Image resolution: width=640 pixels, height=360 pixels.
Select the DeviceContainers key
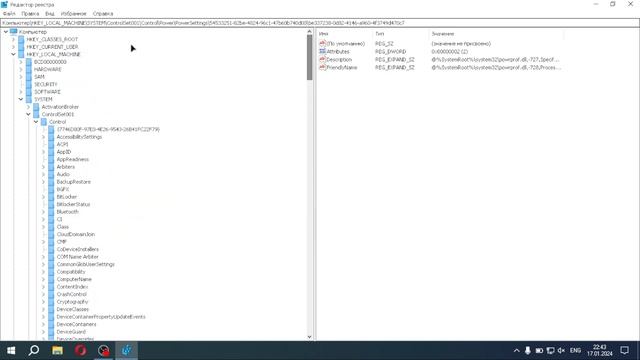76,324
